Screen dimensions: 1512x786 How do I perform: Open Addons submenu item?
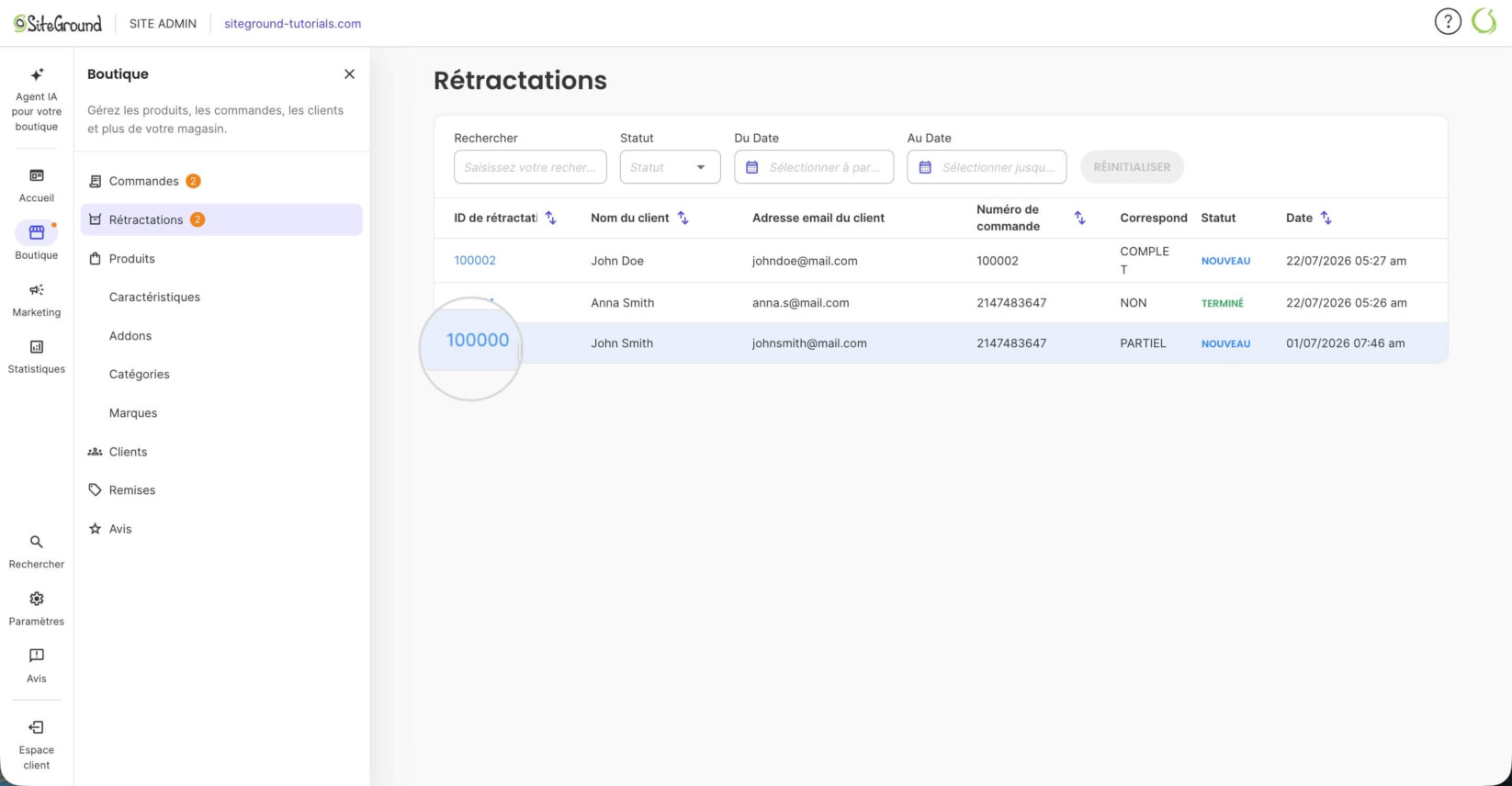tap(130, 336)
